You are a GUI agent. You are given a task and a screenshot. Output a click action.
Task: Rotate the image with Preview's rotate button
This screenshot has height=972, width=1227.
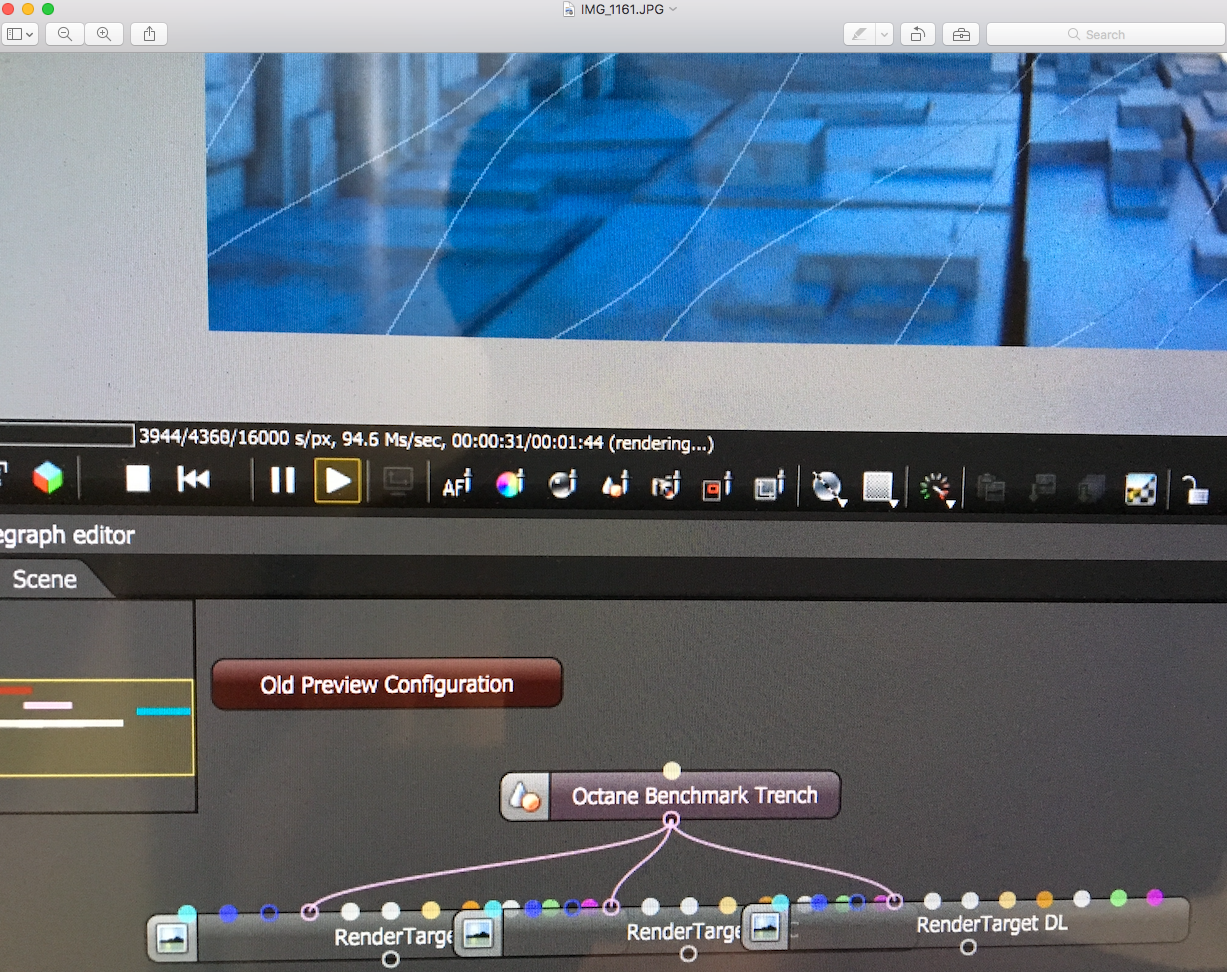point(917,34)
